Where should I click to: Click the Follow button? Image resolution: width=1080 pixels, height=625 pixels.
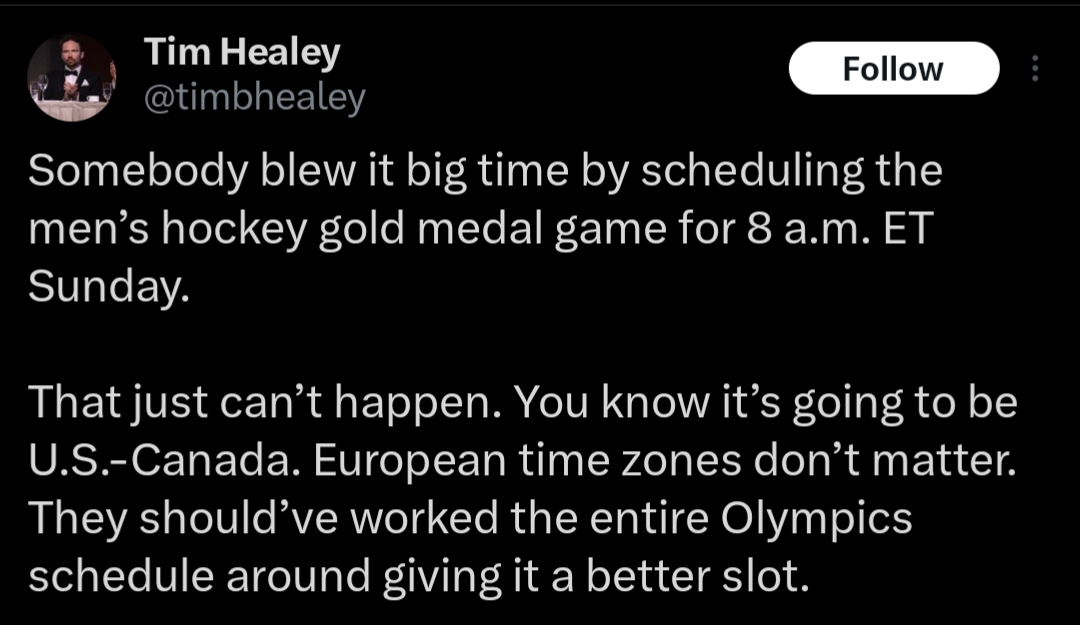coord(893,68)
